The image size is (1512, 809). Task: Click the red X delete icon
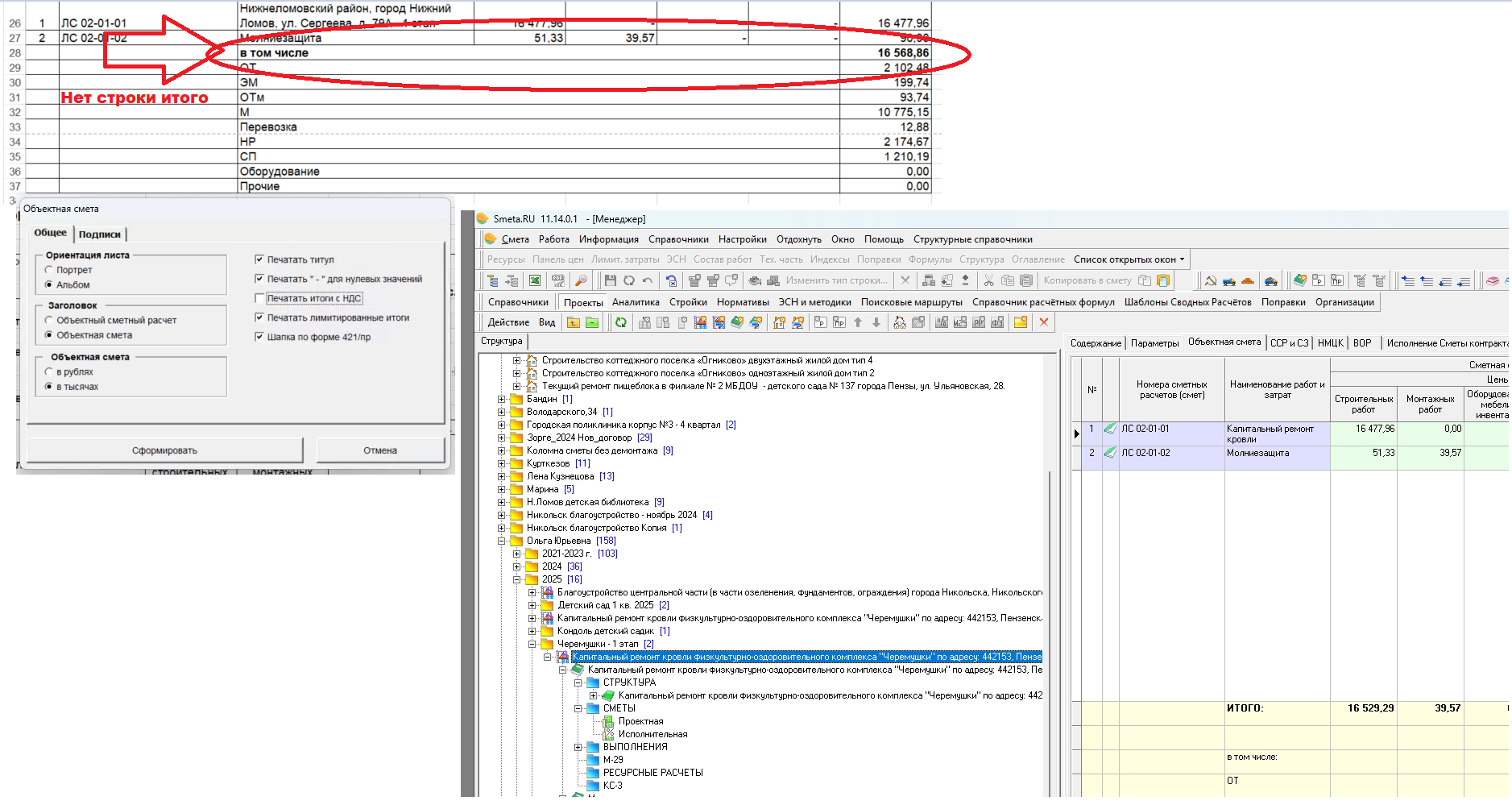1044,322
